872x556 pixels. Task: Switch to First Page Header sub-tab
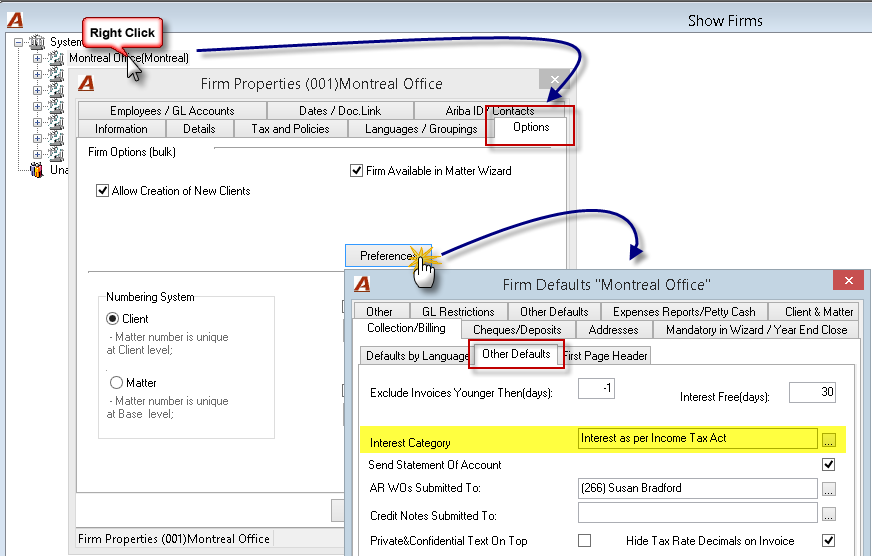(x=606, y=356)
